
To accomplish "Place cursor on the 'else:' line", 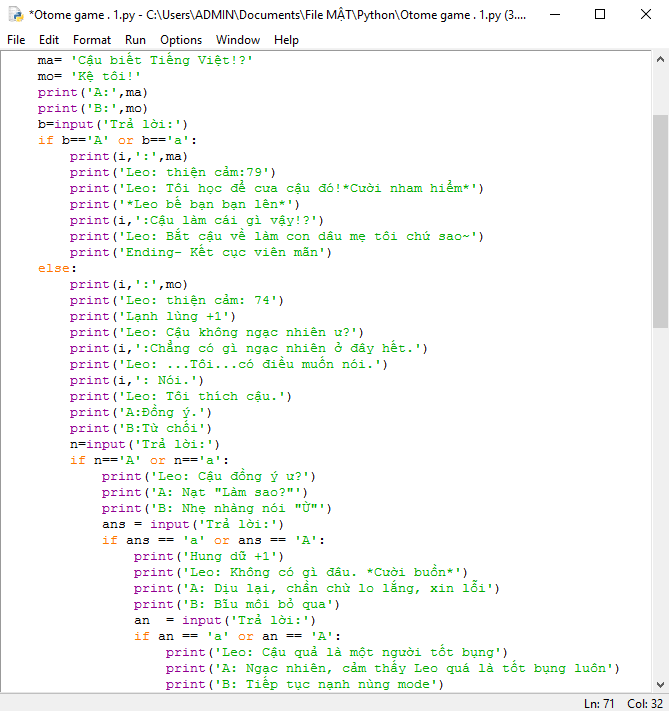I will tap(54, 268).
